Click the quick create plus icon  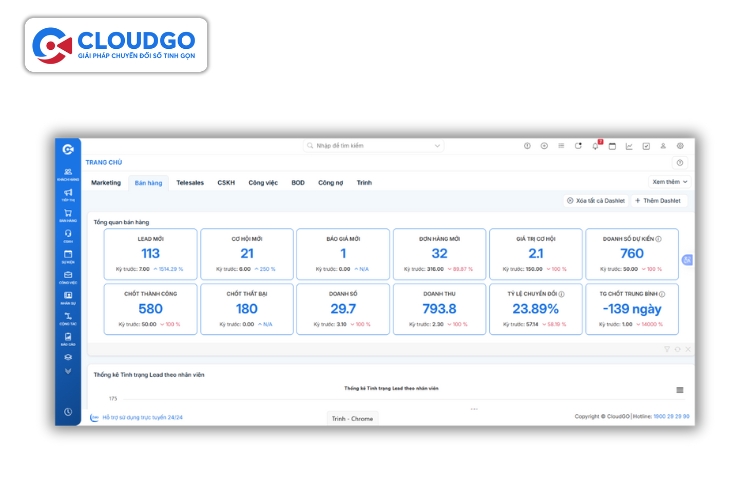coord(544,146)
